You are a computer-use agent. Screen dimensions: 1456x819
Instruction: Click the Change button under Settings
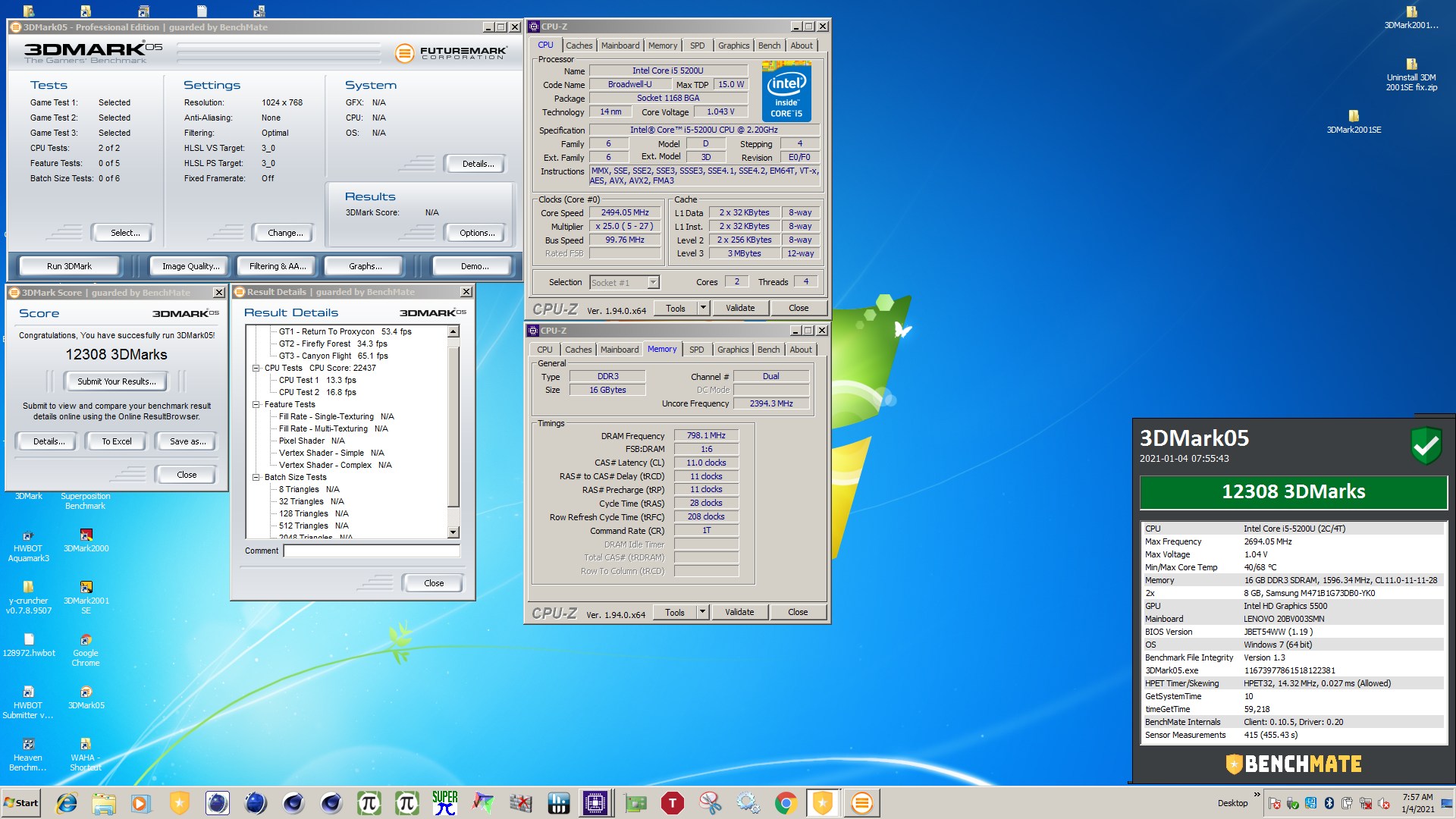(285, 233)
